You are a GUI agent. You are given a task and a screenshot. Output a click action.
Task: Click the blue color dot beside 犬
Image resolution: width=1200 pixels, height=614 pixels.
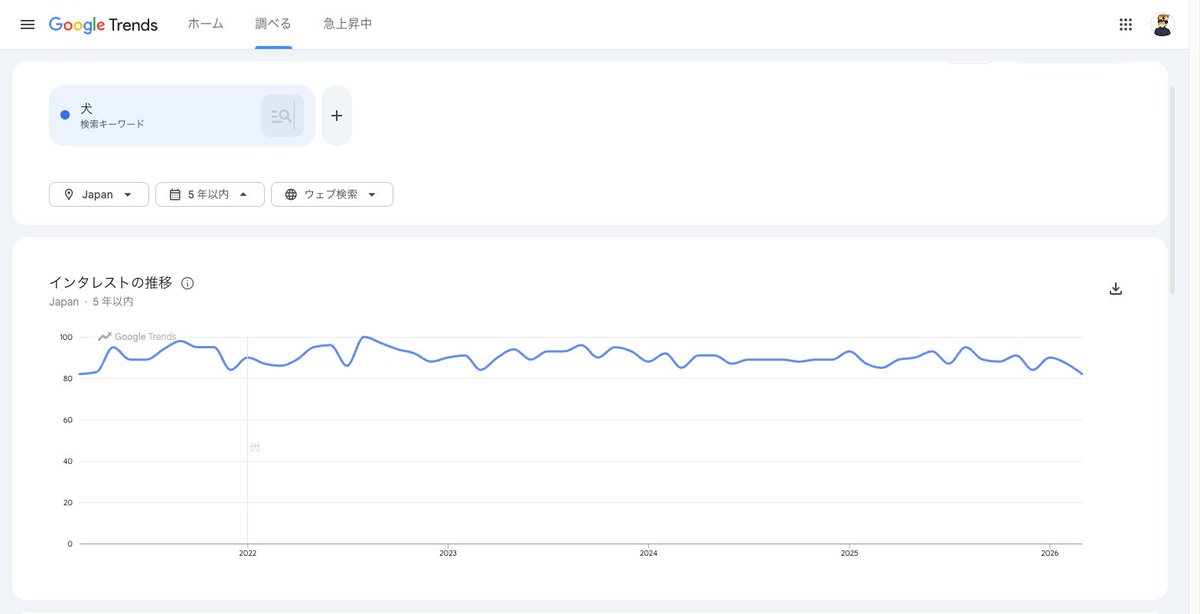[65, 115]
